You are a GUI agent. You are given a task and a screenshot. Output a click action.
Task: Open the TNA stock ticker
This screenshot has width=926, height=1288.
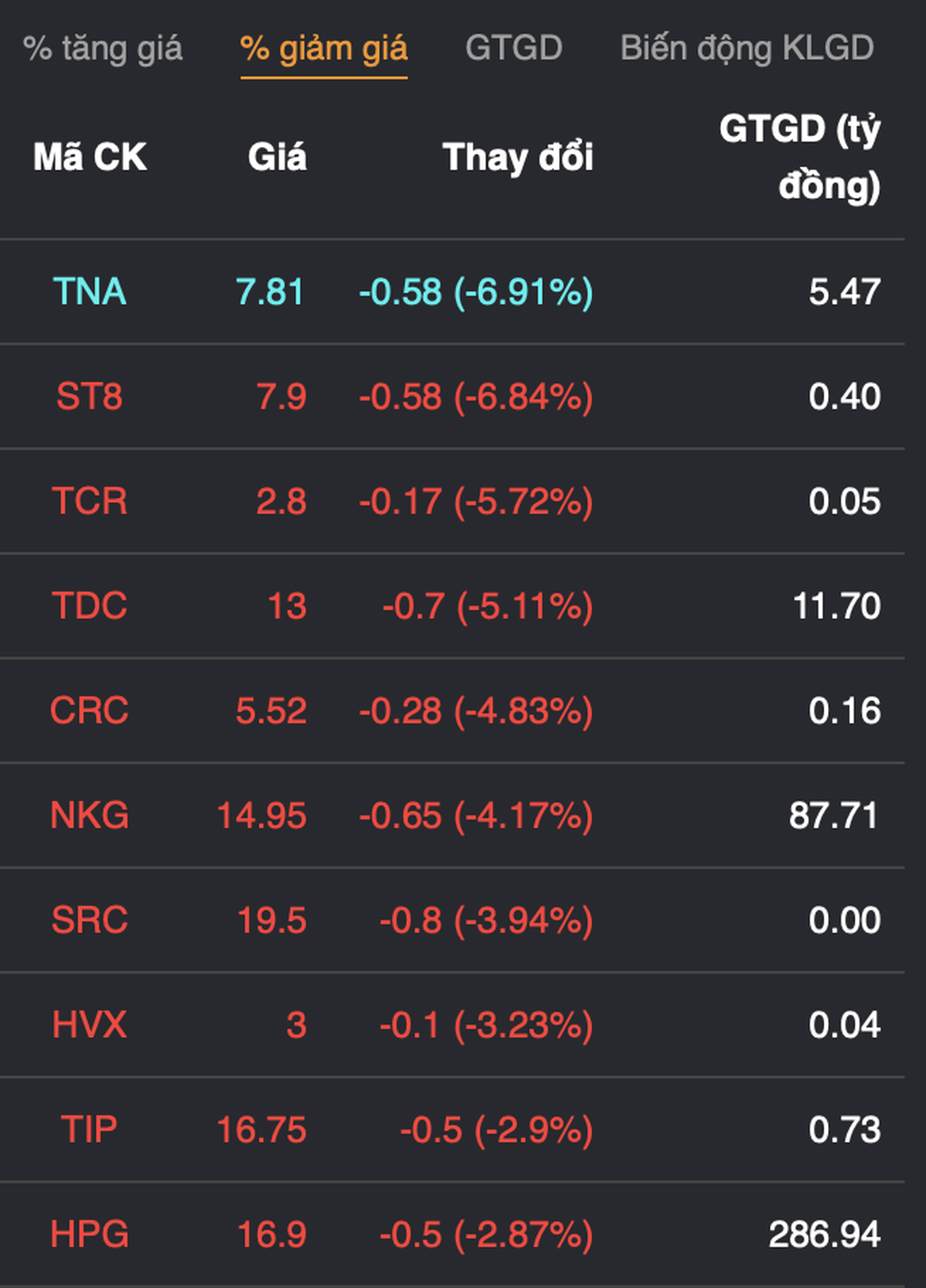pyautogui.click(x=89, y=291)
